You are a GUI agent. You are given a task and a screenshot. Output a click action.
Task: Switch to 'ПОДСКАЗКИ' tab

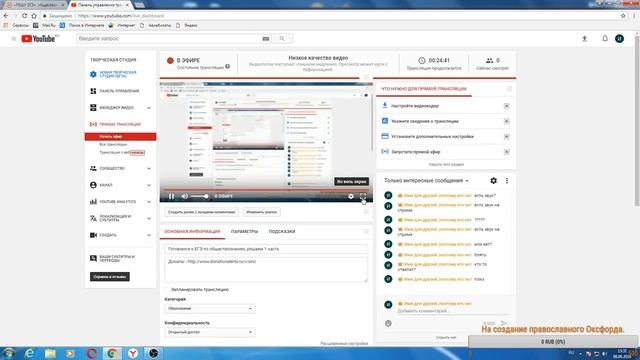point(282,231)
